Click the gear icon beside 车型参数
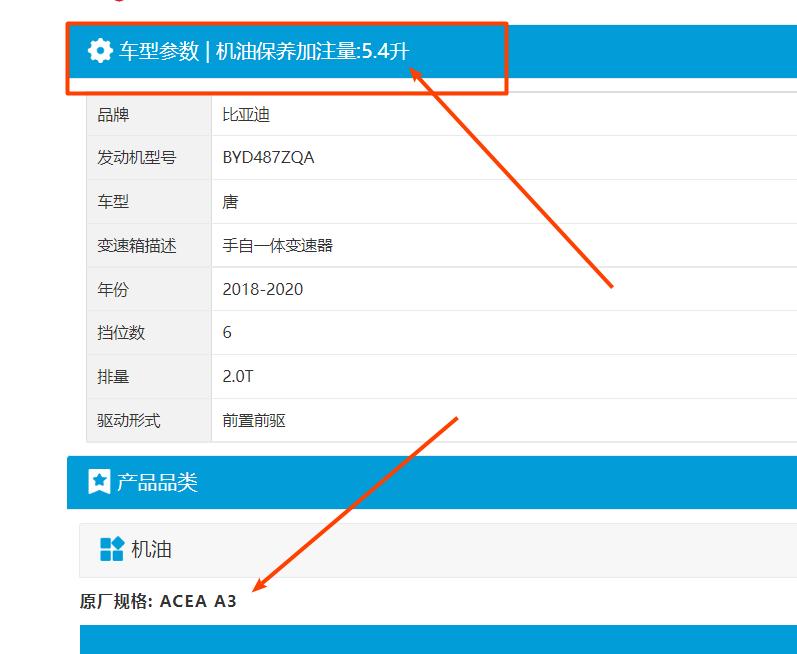Viewport: 797px width, 654px height. pos(100,50)
